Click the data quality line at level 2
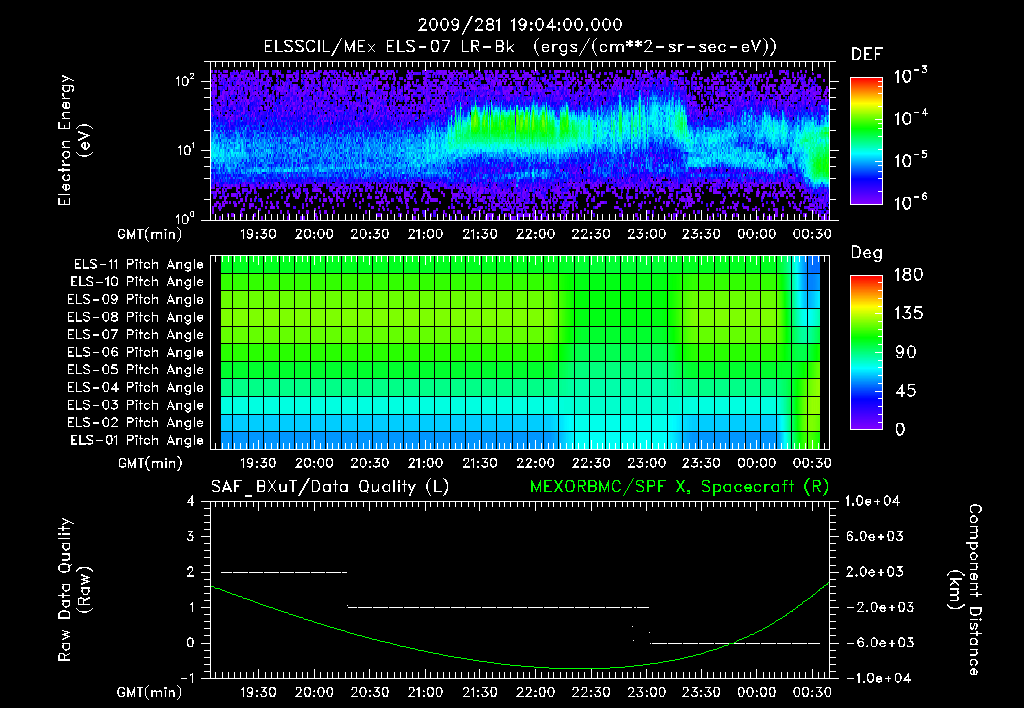 pos(283,572)
